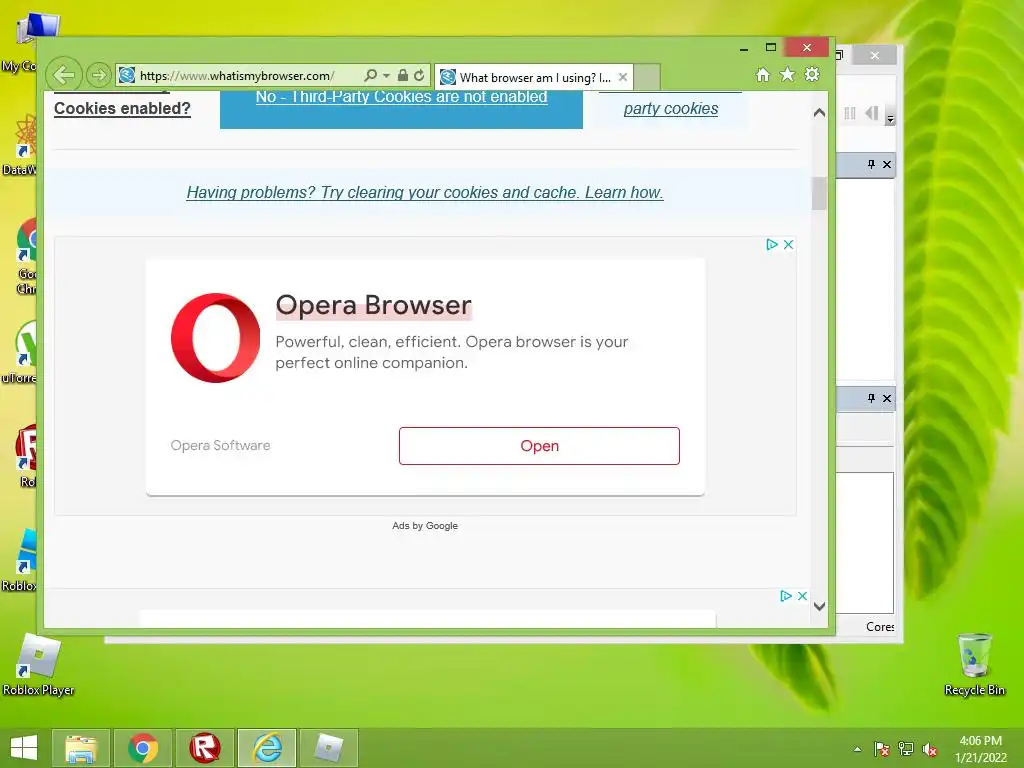Close the 'What browser am I using?' tab
Image resolution: width=1024 pixels, height=768 pixels.
(x=623, y=77)
